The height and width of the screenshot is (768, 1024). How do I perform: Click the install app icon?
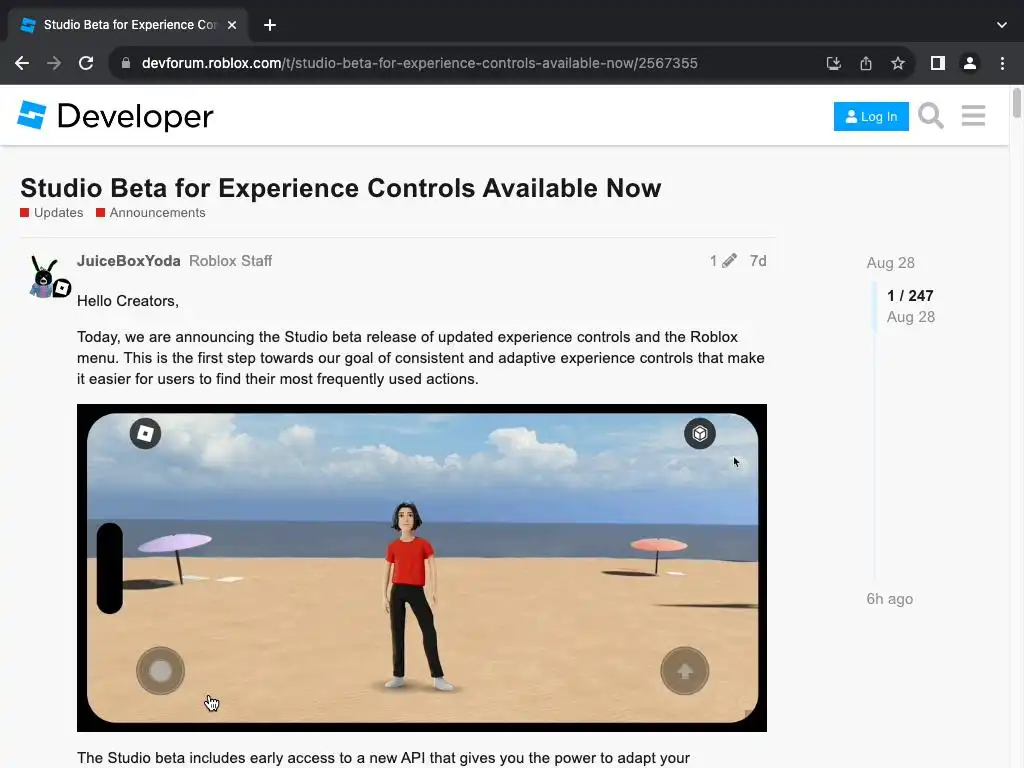point(833,63)
